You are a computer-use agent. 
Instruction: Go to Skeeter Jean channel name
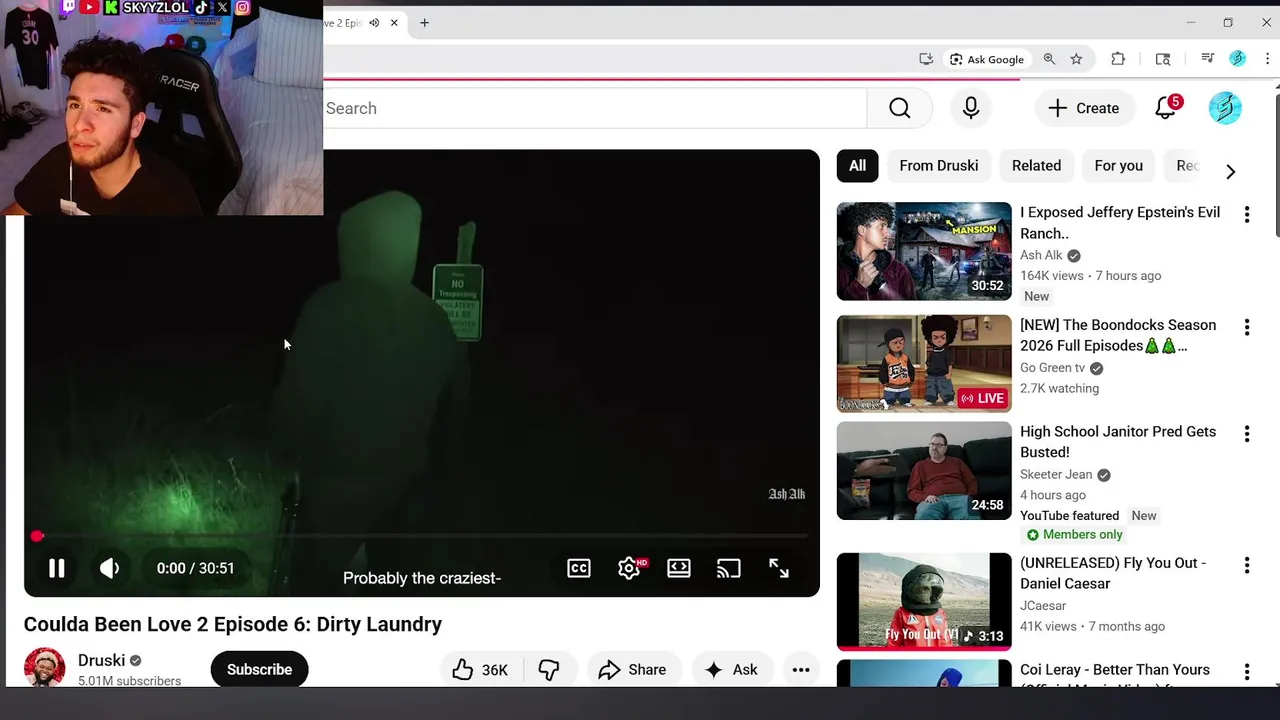(x=1056, y=475)
